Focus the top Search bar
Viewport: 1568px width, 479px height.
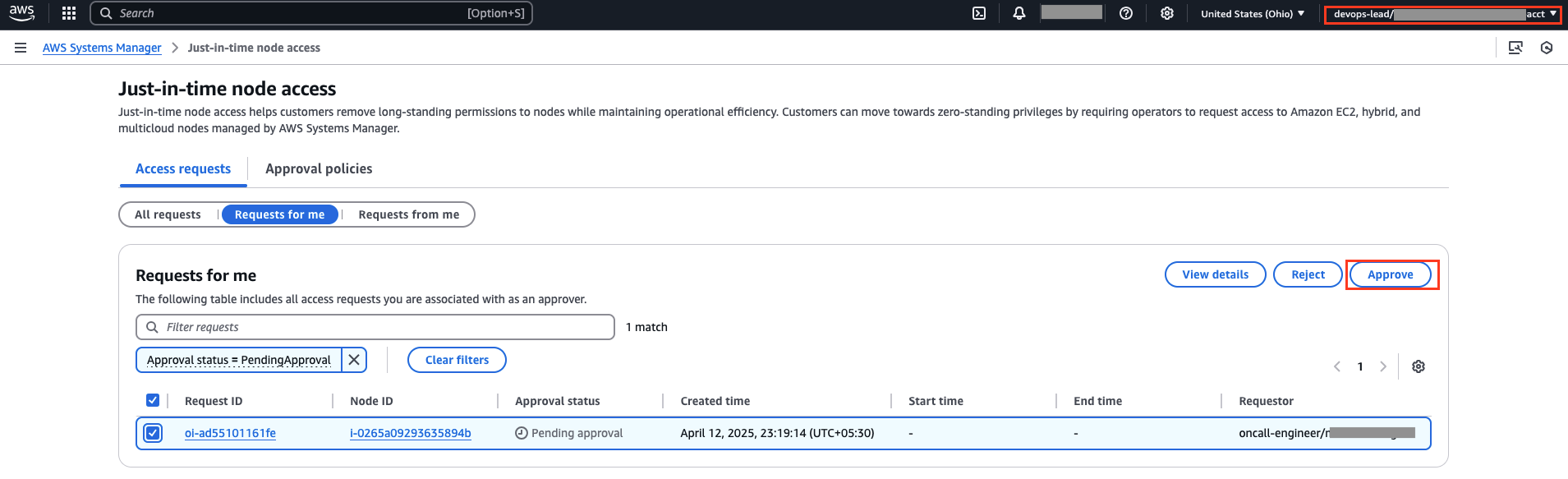pyautogui.click(x=311, y=13)
